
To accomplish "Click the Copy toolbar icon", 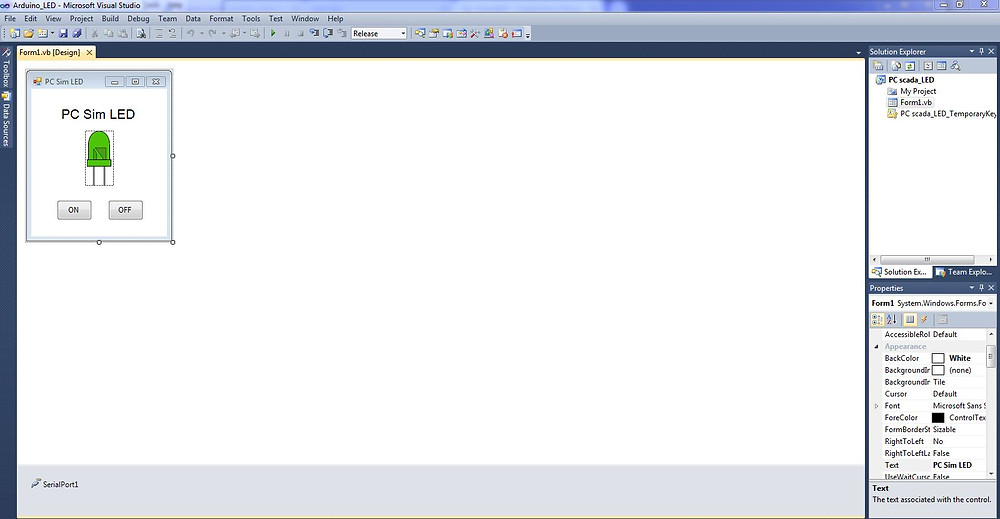I will tap(108, 33).
